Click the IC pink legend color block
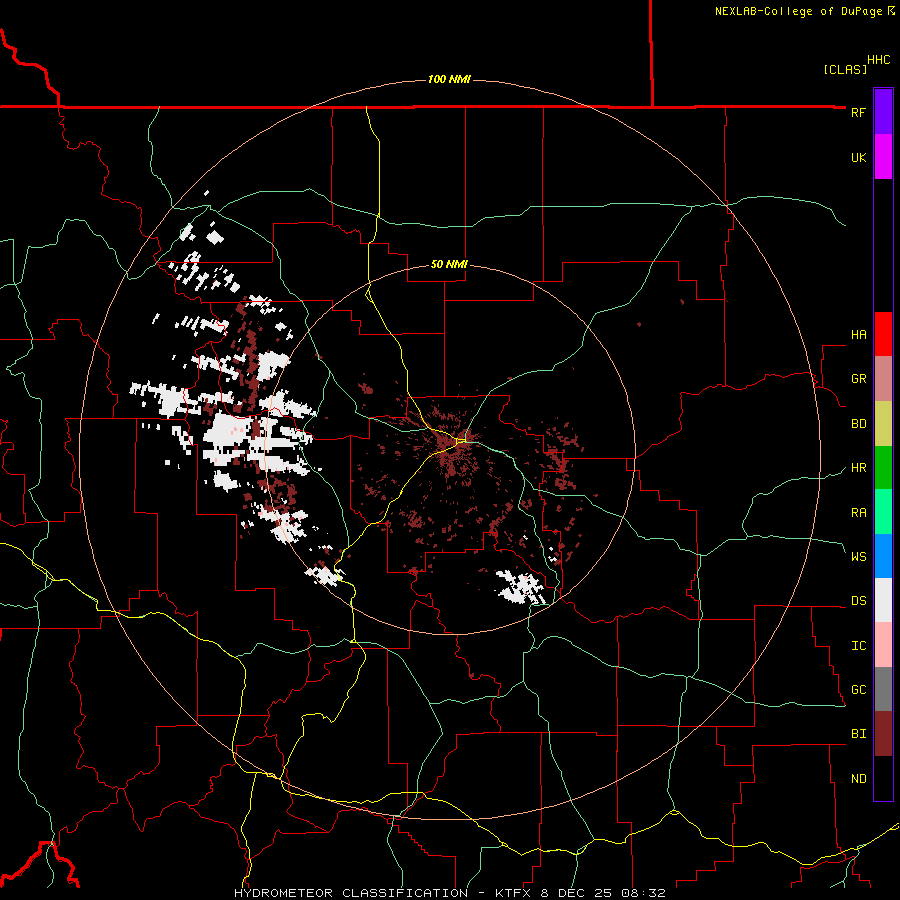Image resolution: width=900 pixels, height=900 pixels. (883, 645)
